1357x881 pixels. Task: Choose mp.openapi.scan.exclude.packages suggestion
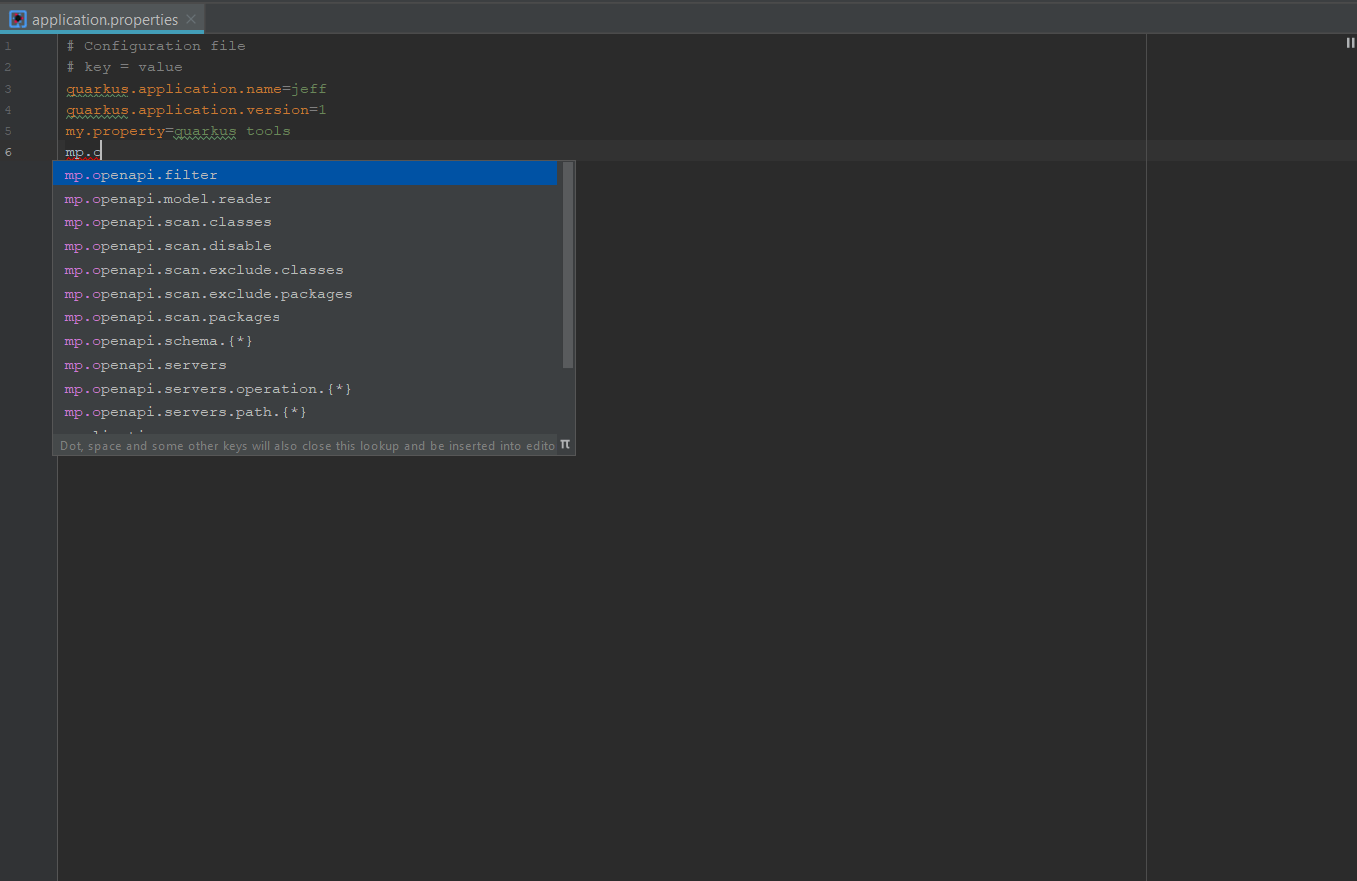click(x=305, y=294)
